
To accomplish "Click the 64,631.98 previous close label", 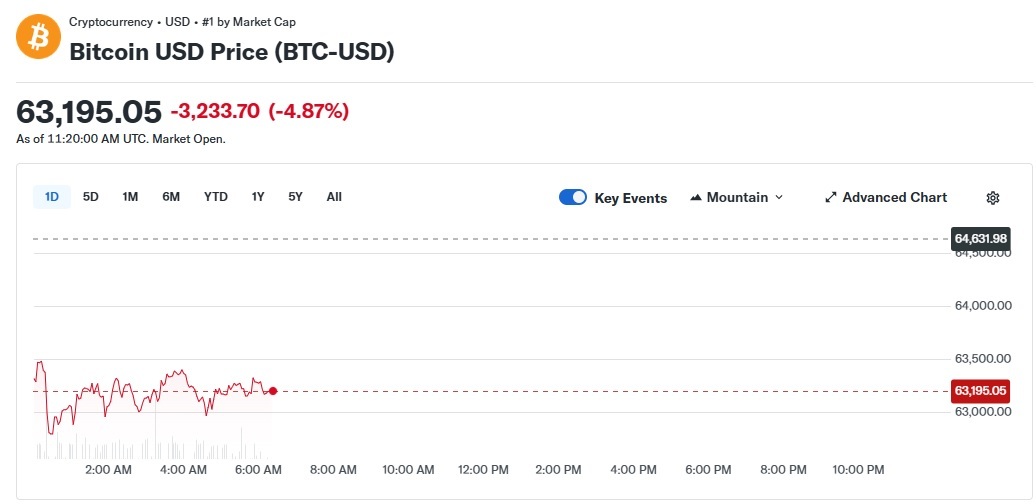I will click(980, 239).
